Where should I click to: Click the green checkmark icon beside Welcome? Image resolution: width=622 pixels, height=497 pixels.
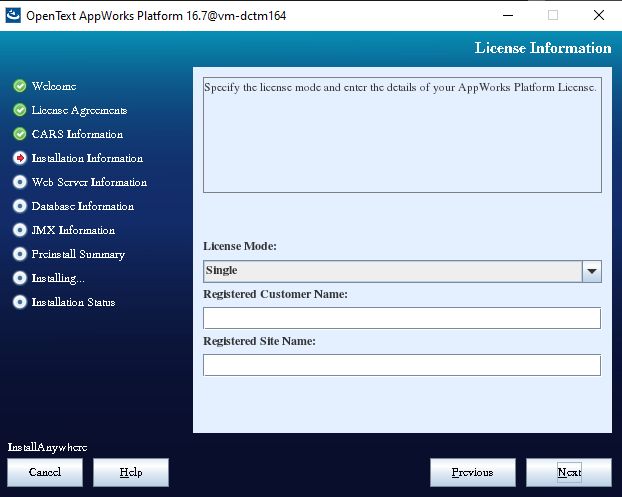coord(20,86)
